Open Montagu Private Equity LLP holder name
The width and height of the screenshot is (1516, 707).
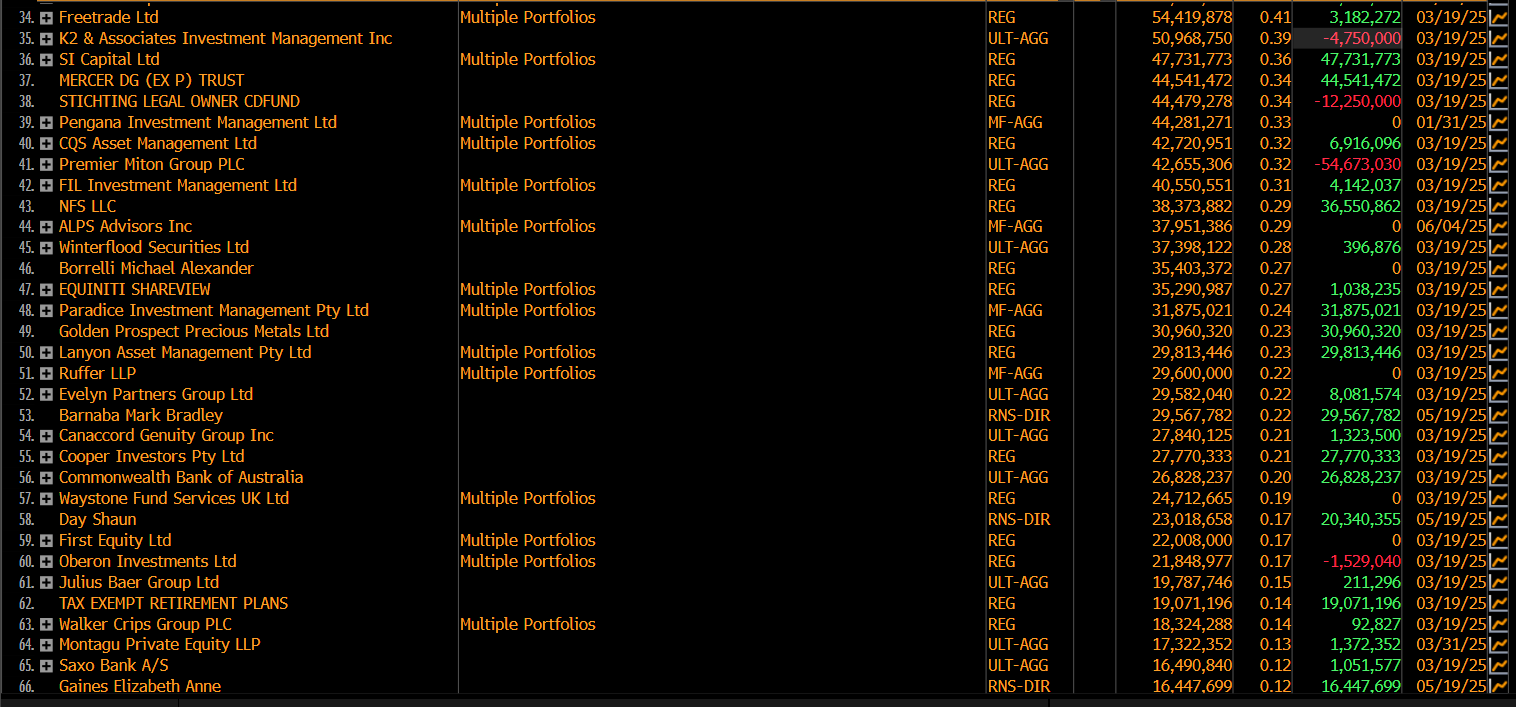(159, 644)
